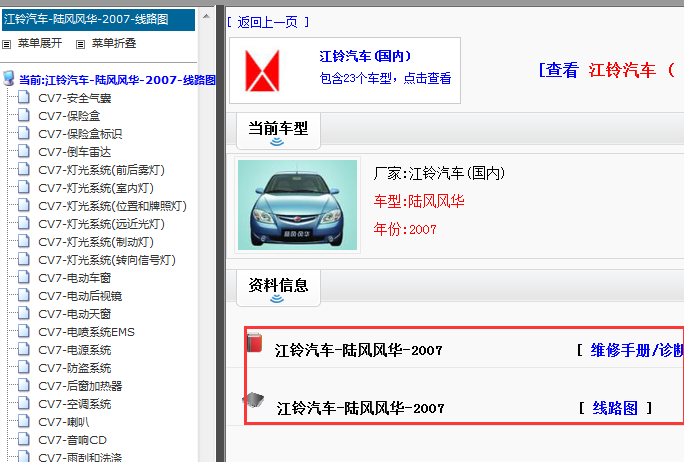Open tree item CV7-灯光系统(制动灯)
Screen dimensions: 684x462
pos(96,242)
